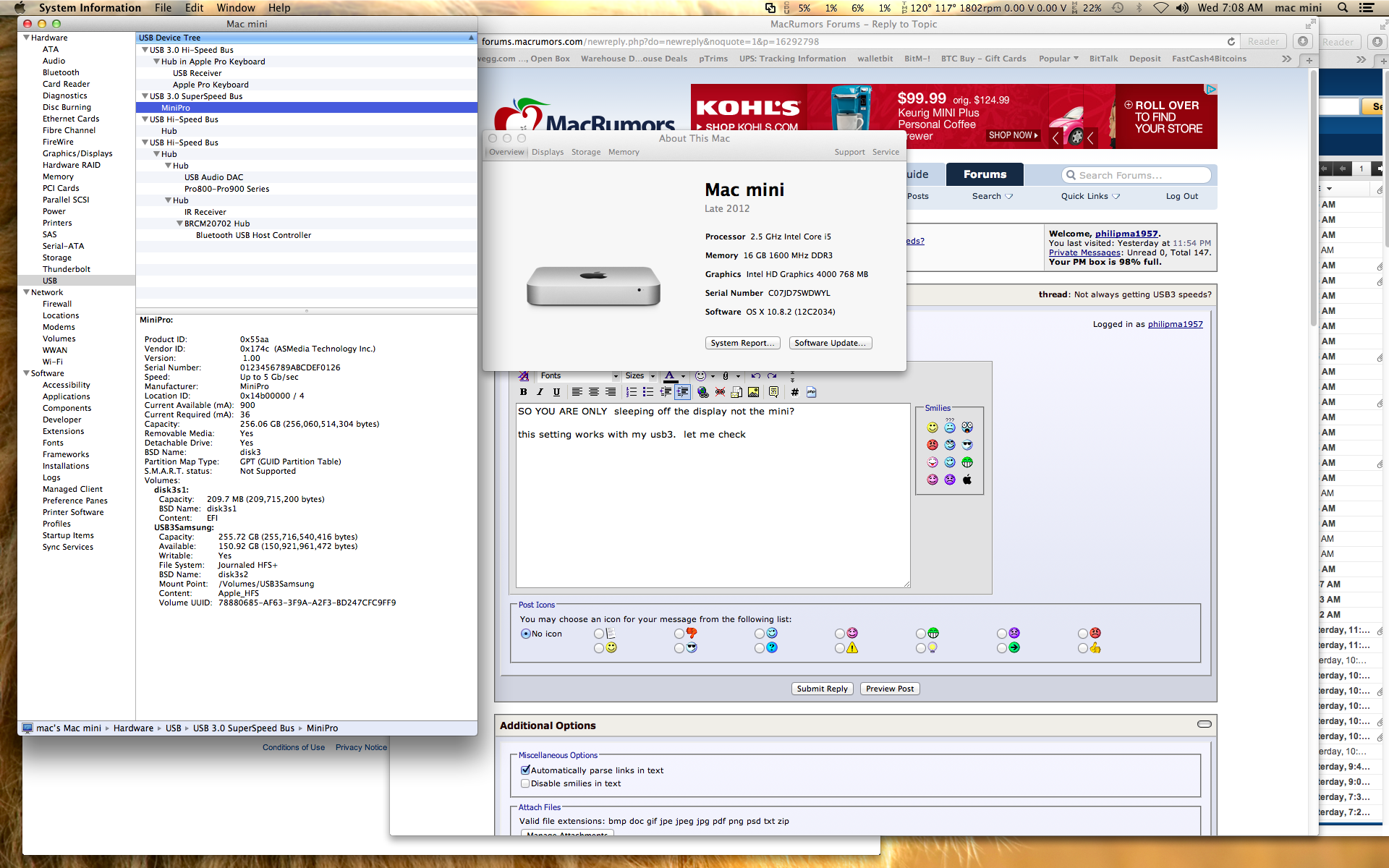Open the Forums tab on MacRumors
The image size is (1389, 868).
pos(985,174)
